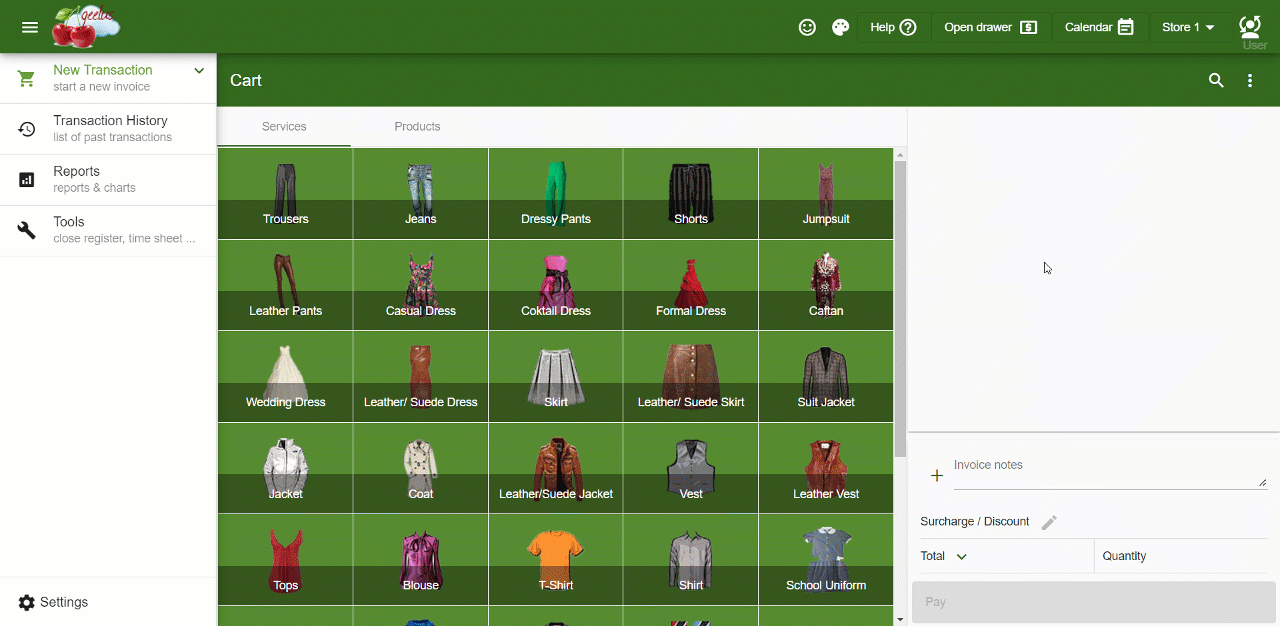Click the search icon in Cart header

click(x=1216, y=81)
